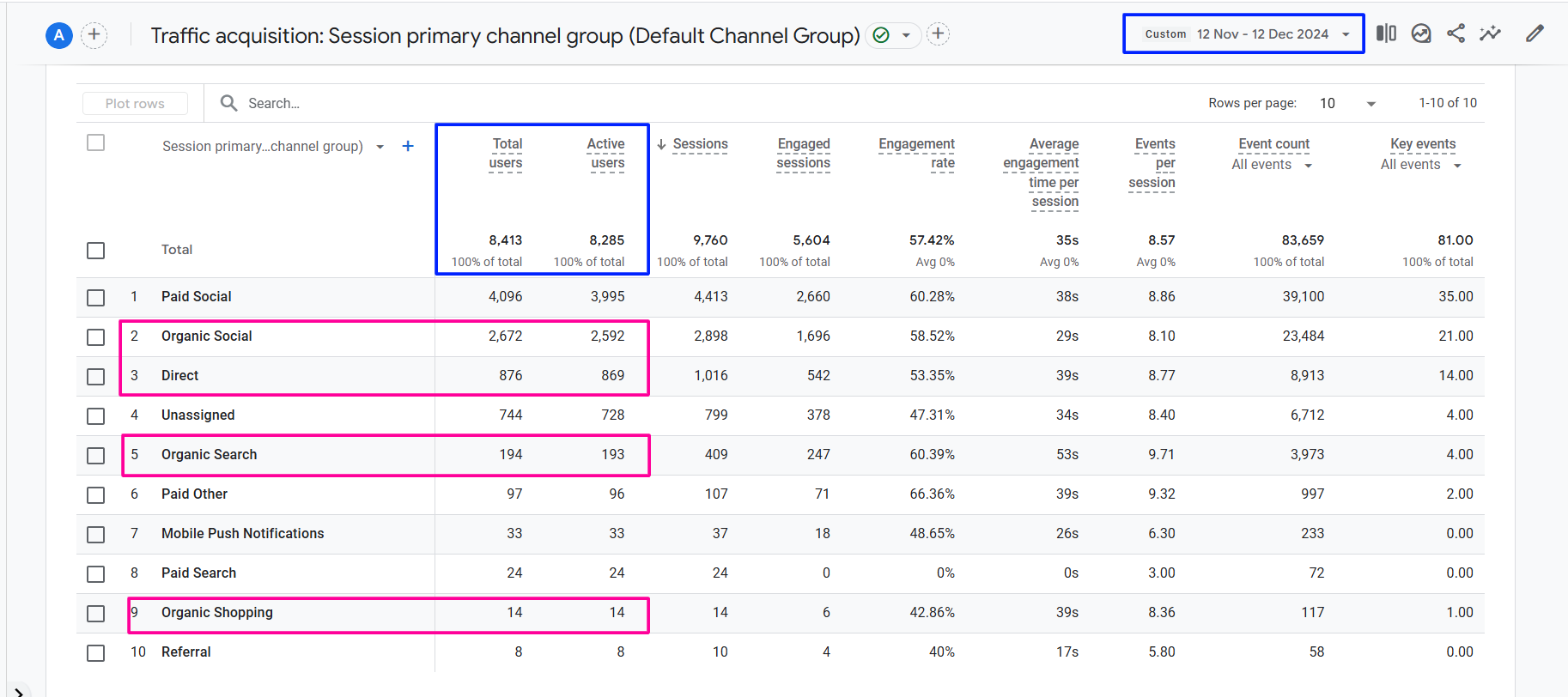Click the add comparison plus icon
Screen dimensions: 1568x697
pyautogui.click(x=94, y=35)
